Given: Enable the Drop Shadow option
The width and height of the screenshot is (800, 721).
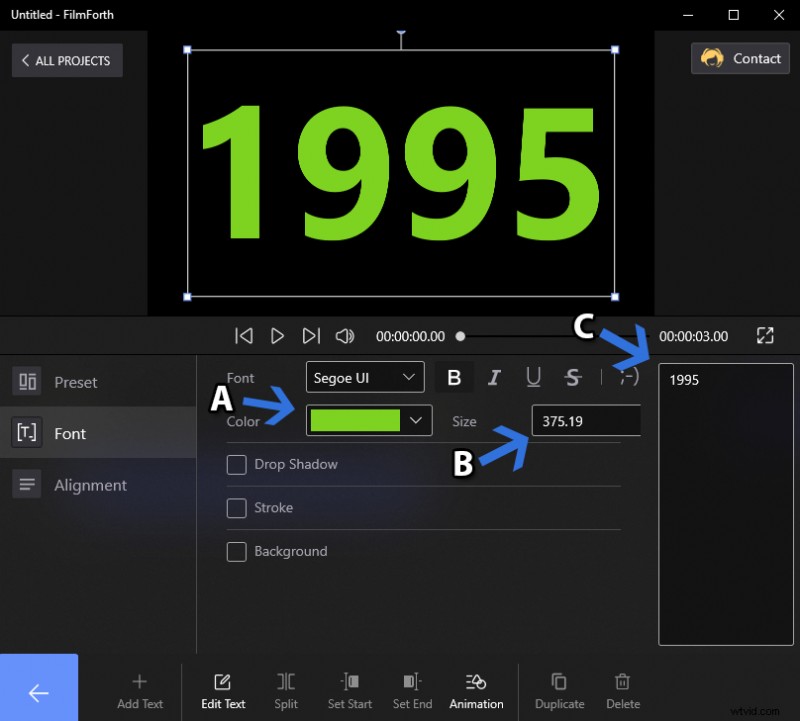Looking at the screenshot, I should 237,464.
